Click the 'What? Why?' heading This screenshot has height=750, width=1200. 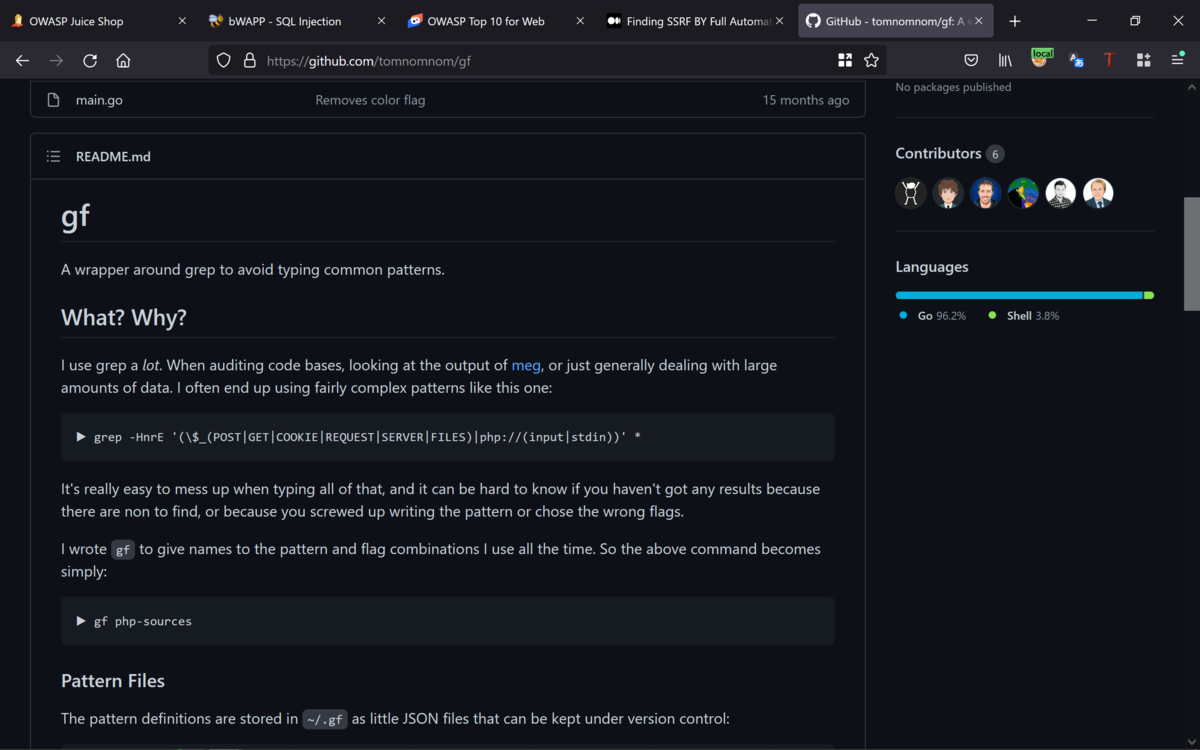tap(124, 317)
